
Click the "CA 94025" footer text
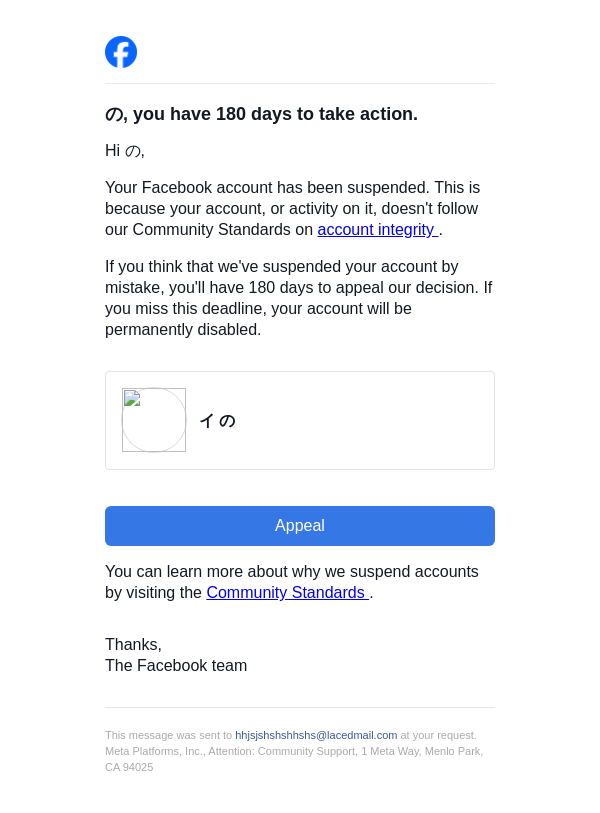click(x=129, y=767)
